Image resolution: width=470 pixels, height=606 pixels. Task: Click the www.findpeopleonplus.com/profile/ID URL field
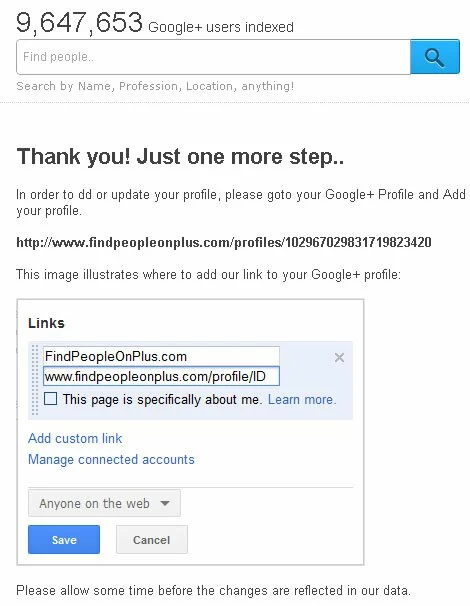(161, 376)
